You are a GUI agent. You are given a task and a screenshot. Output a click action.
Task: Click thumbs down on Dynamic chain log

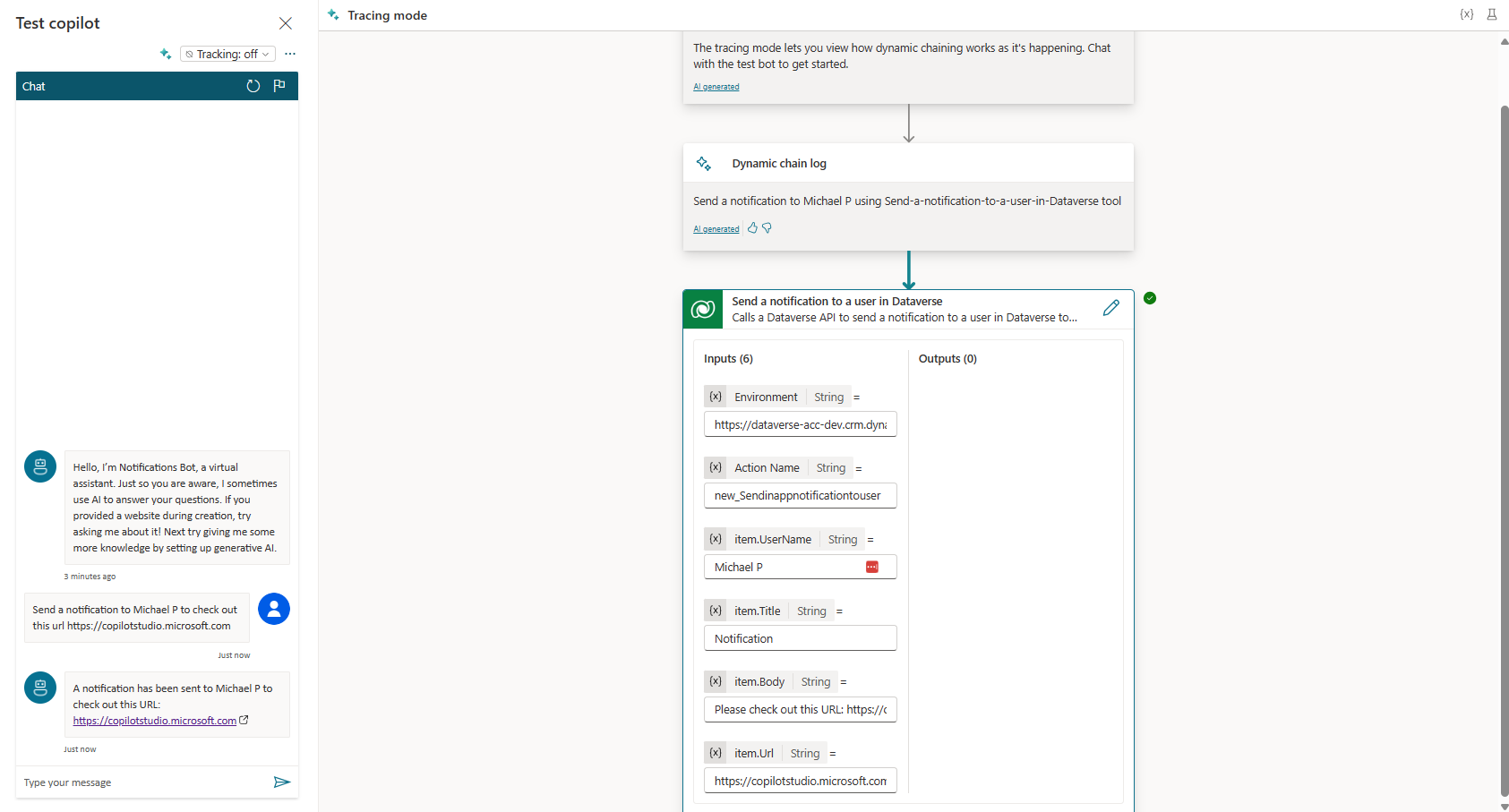(x=767, y=228)
